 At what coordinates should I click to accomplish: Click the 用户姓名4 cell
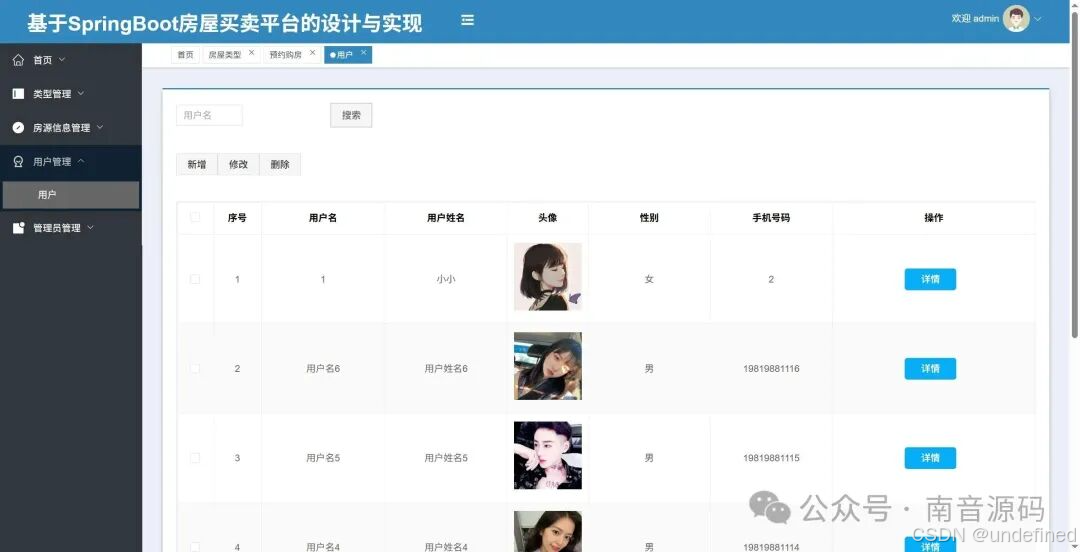click(x=446, y=547)
